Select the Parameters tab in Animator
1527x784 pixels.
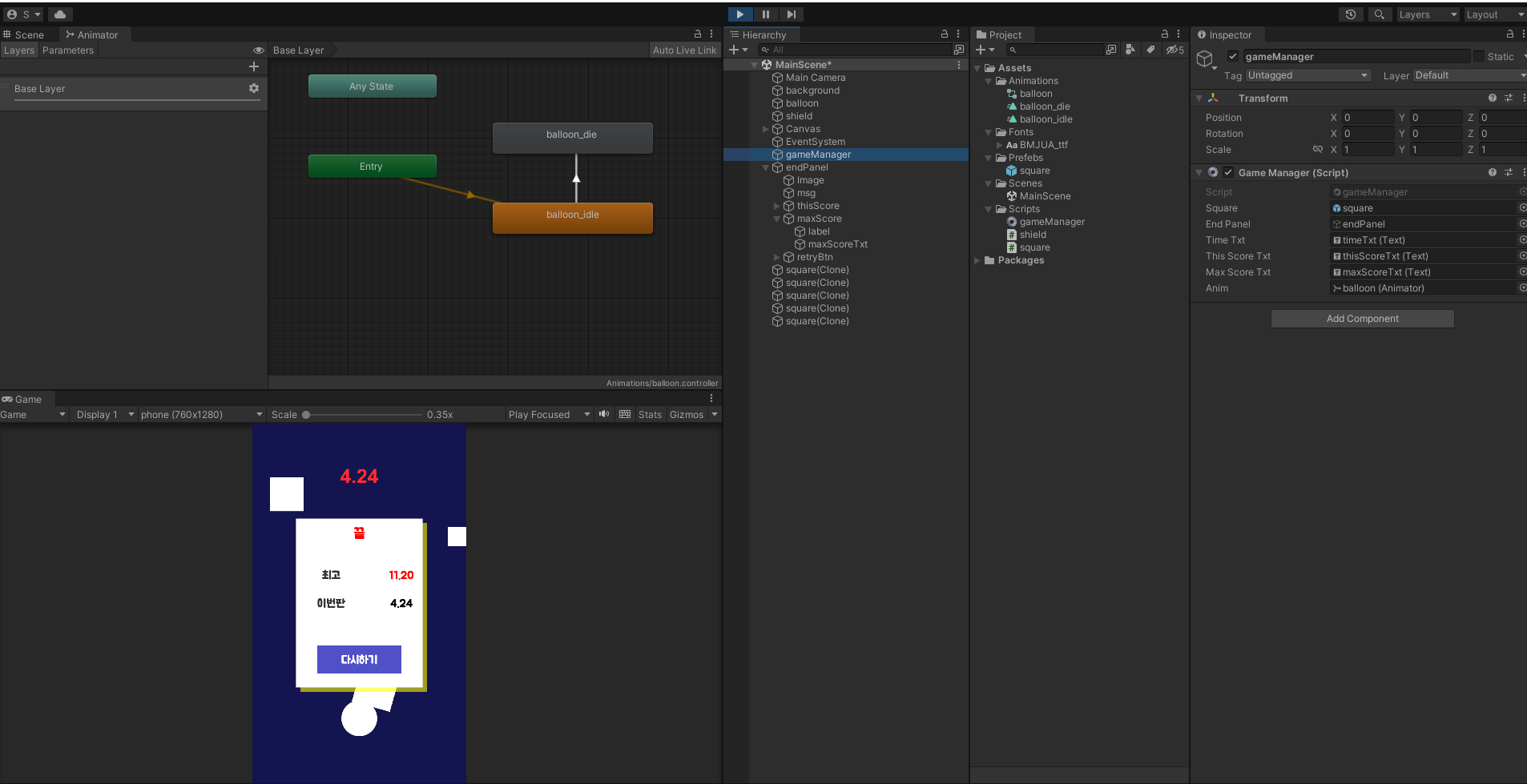pos(68,50)
